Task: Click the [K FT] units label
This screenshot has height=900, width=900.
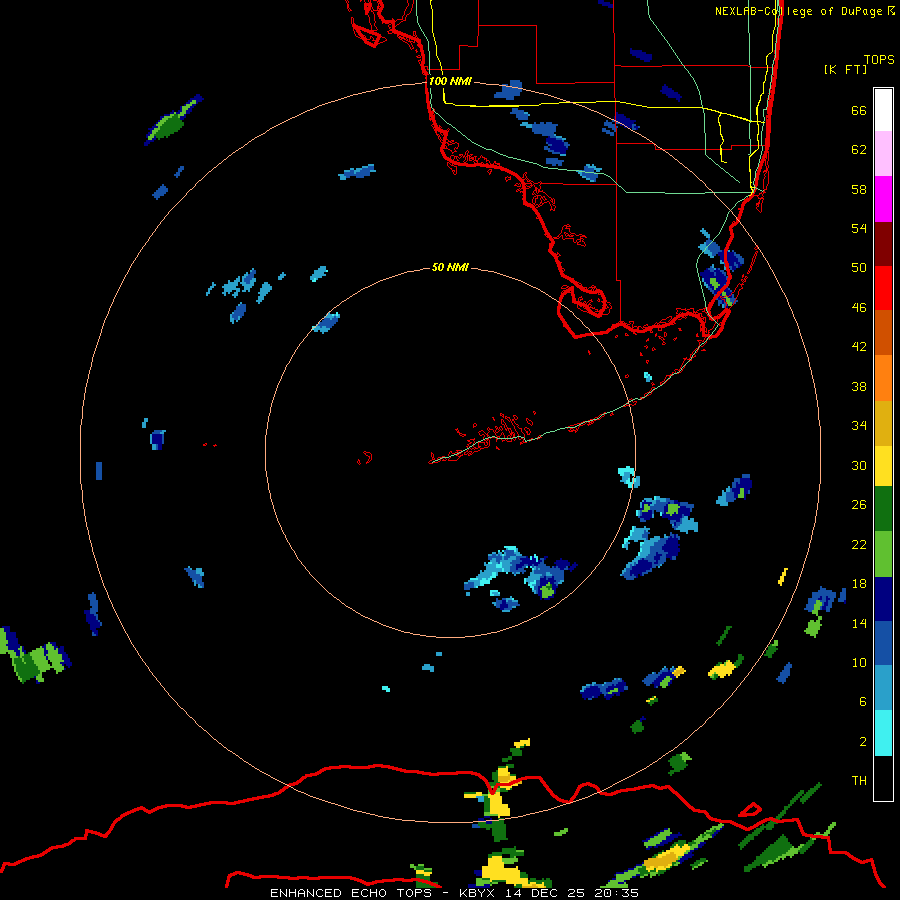Action: 845,69
